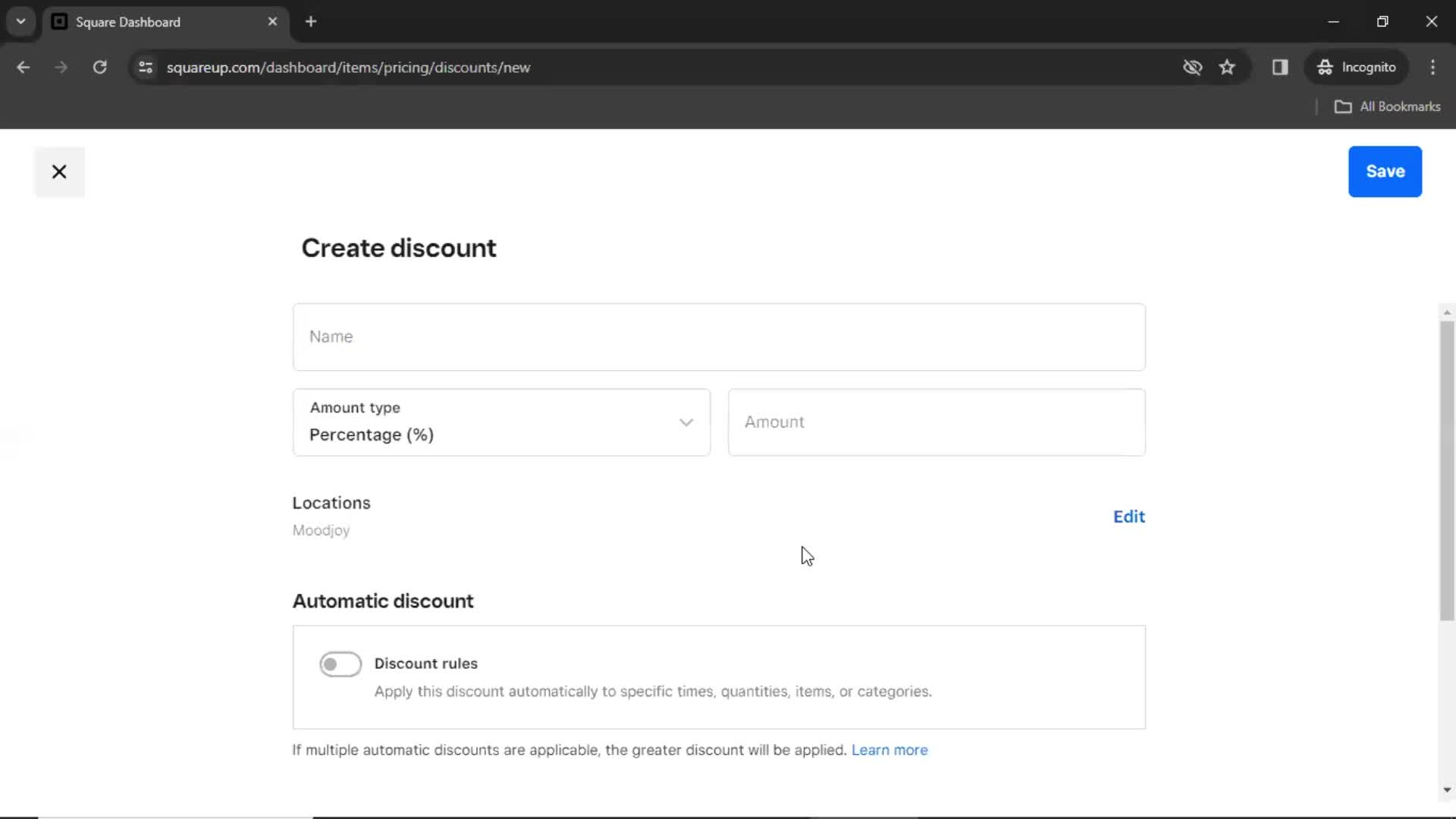Click the new tab plus button
Image resolution: width=1456 pixels, height=819 pixels.
pos(311,22)
